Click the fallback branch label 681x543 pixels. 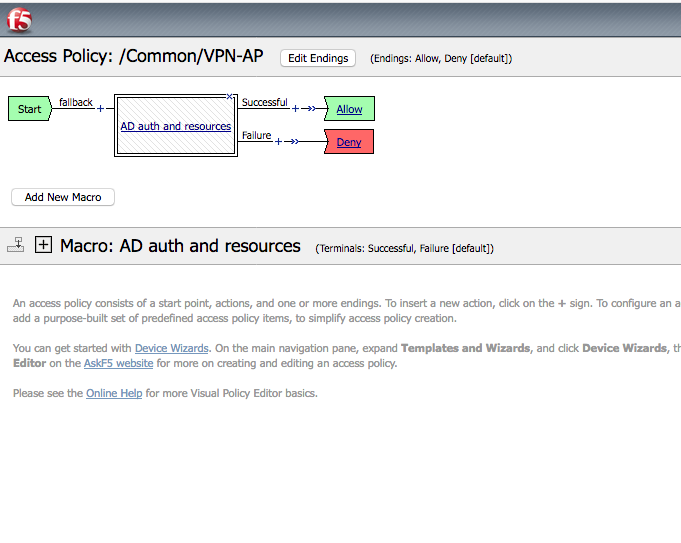(76, 102)
